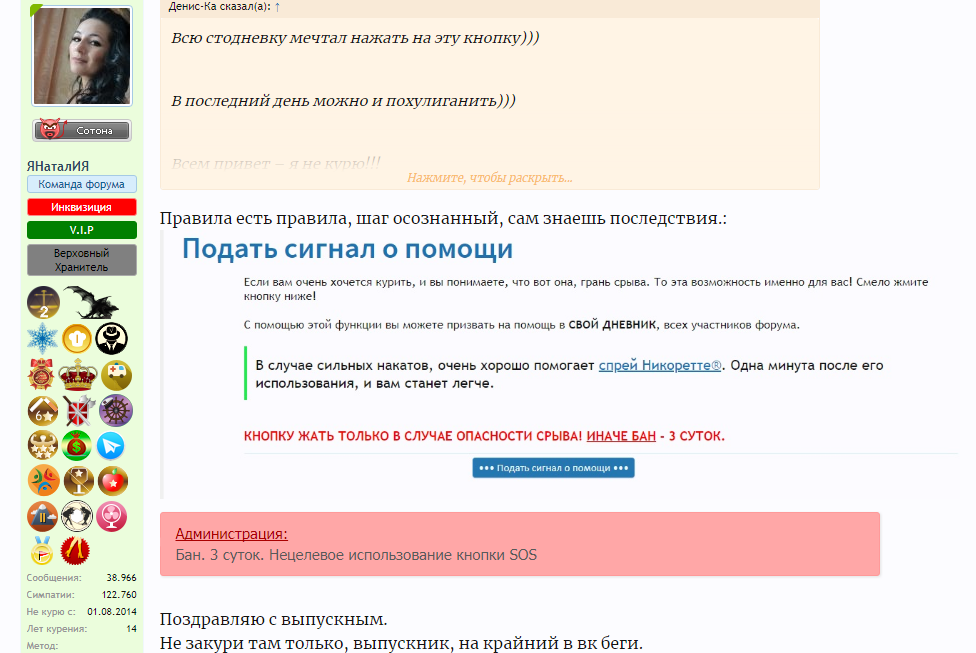Click the crossed-out goblet badge
The image size is (976, 653).
(78, 481)
